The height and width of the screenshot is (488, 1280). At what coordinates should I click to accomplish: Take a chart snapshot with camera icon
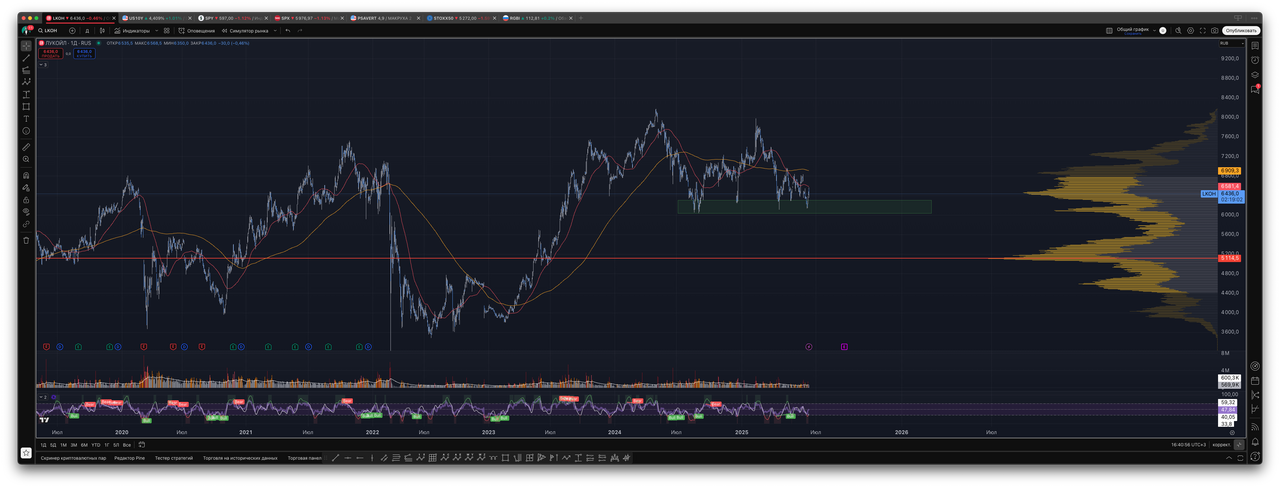(1215, 30)
